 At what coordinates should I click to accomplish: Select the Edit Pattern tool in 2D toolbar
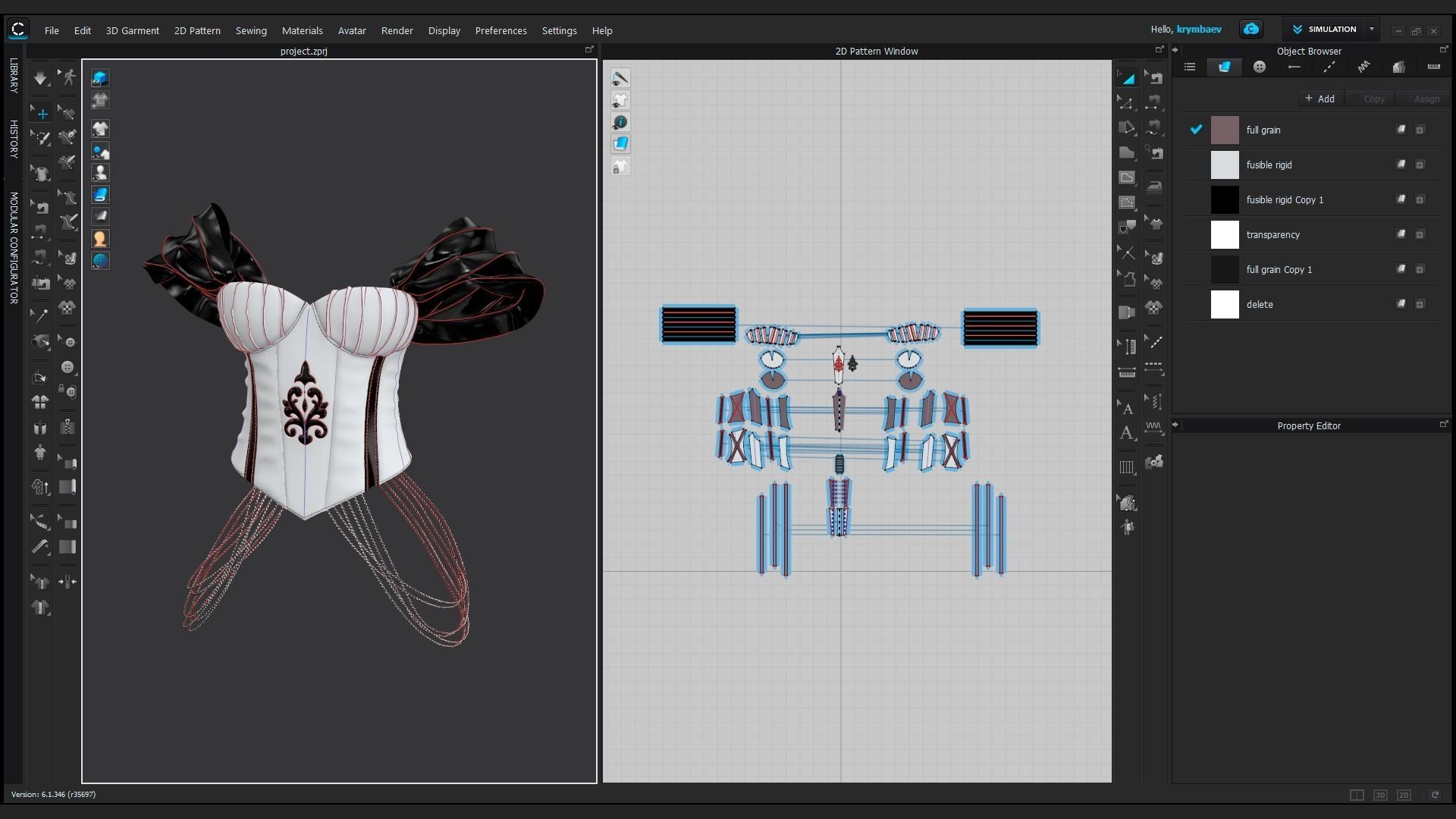(1127, 102)
